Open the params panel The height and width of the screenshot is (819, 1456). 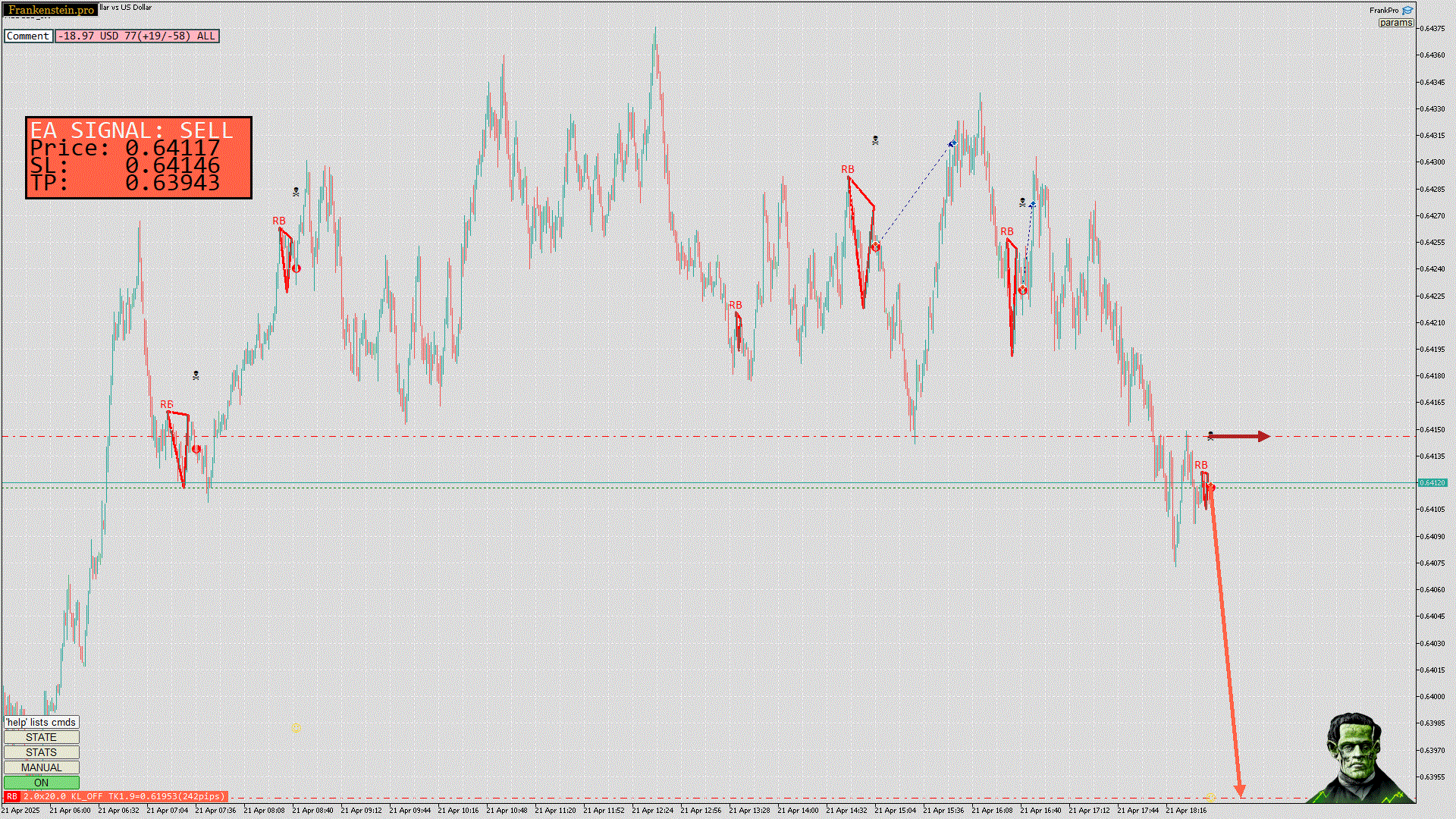(x=1395, y=23)
